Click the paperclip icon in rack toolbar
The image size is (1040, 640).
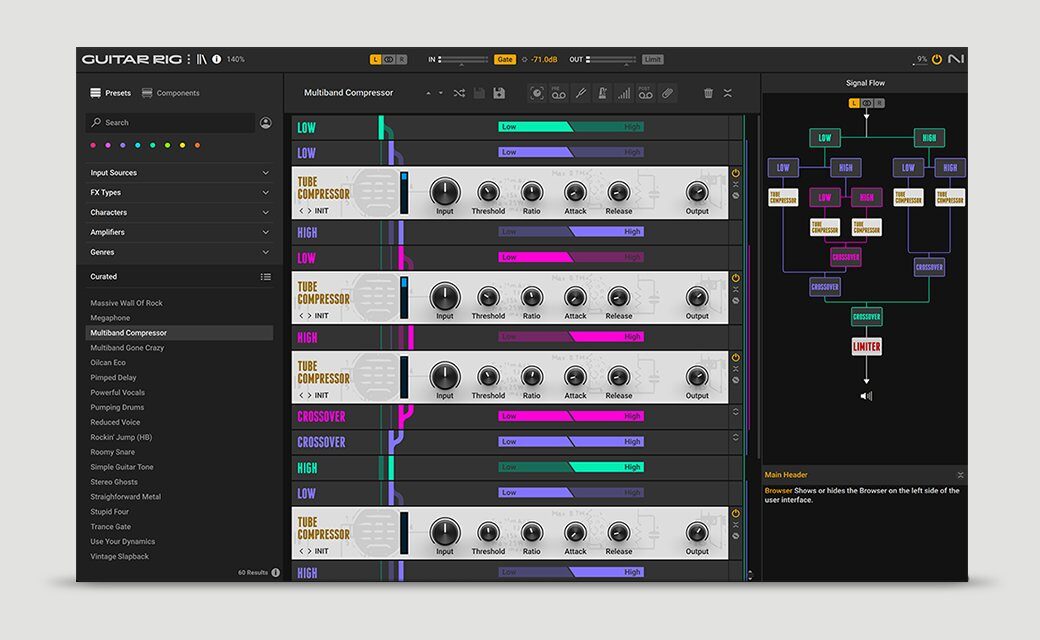pyautogui.click(x=667, y=94)
